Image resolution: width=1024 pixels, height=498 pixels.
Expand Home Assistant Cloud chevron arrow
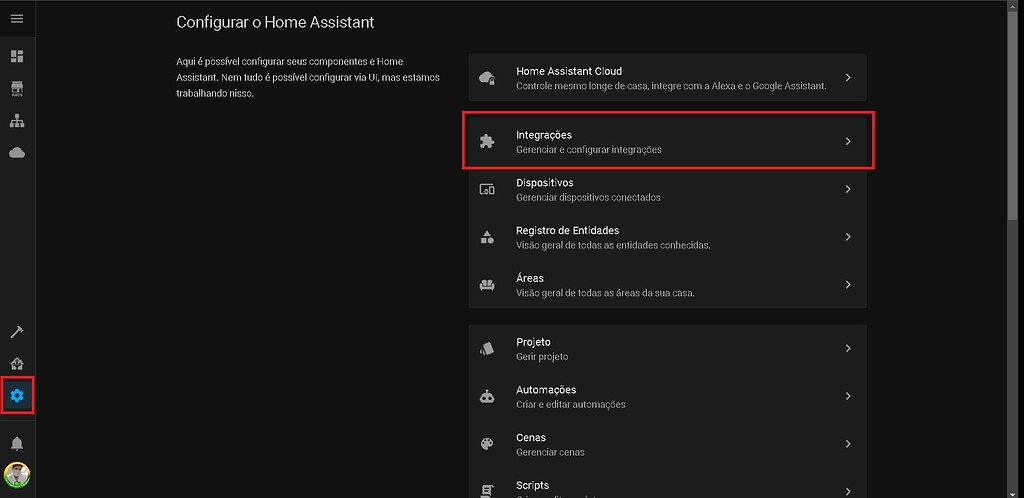point(847,78)
